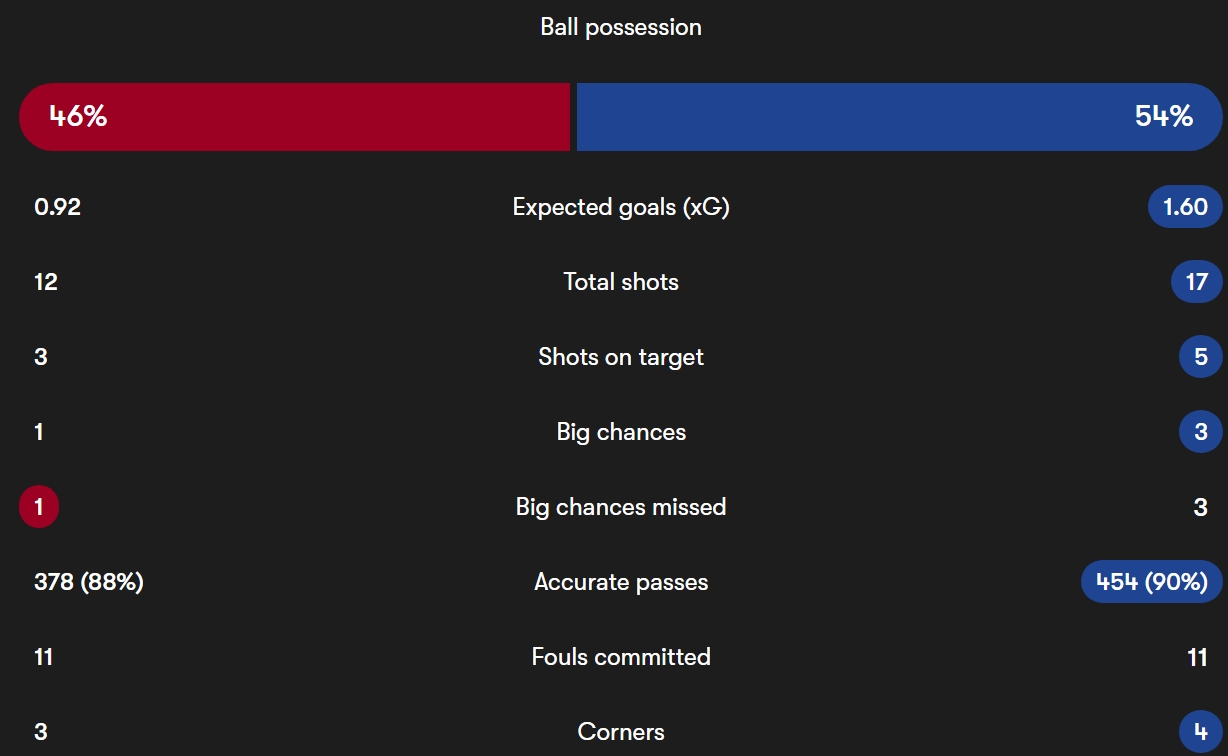Select the Expected goals (xG) label
This screenshot has width=1228, height=756.
[621, 207]
